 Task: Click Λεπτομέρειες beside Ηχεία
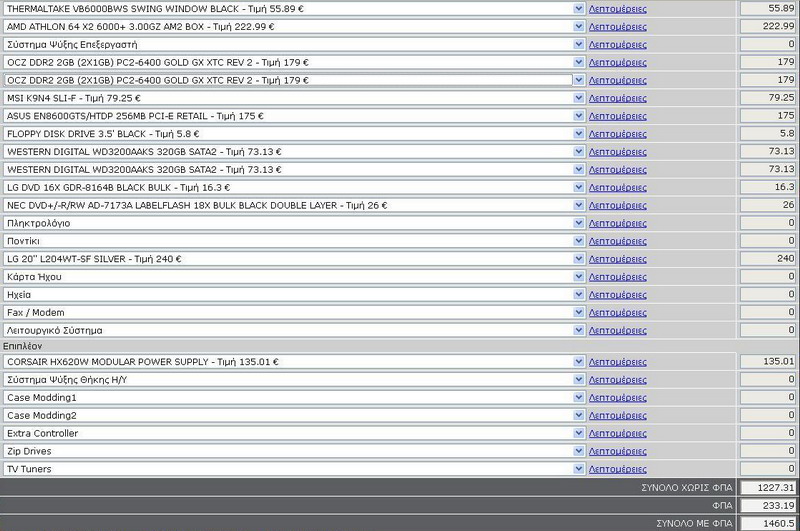click(617, 294)
